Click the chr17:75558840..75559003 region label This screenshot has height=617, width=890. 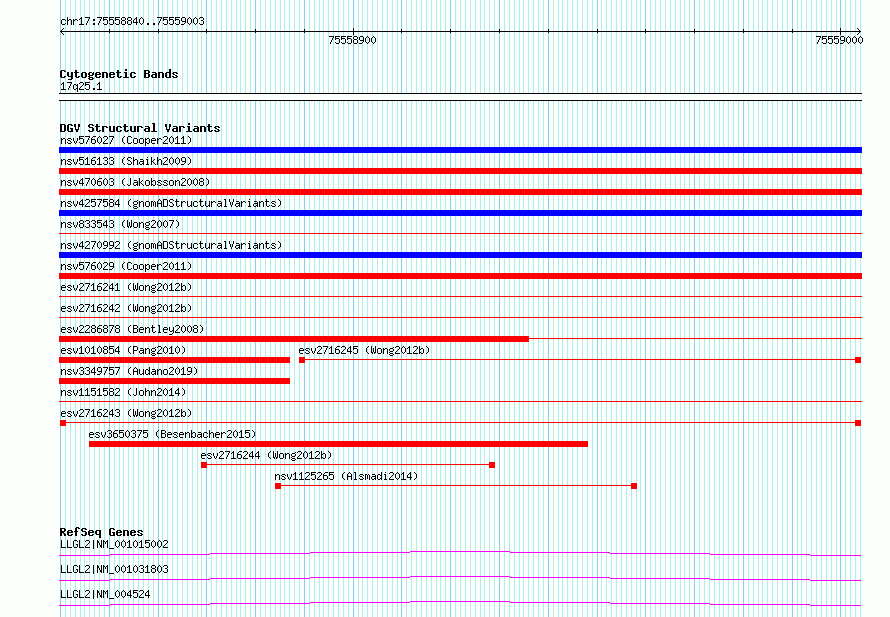132,21
